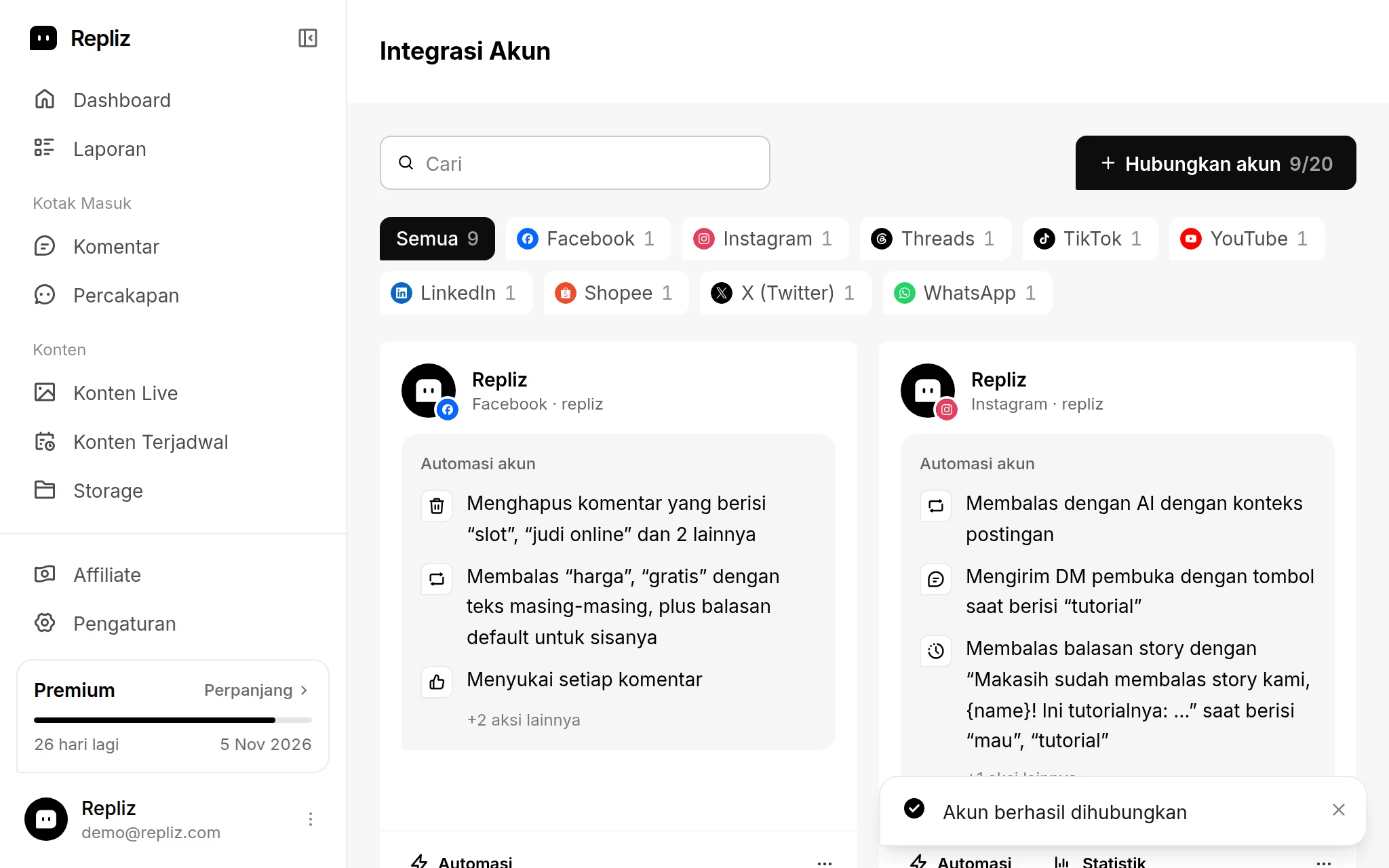Click reply icon beside Membalas "harga" automation
1389x868 pixels.
tap(437, 579)
